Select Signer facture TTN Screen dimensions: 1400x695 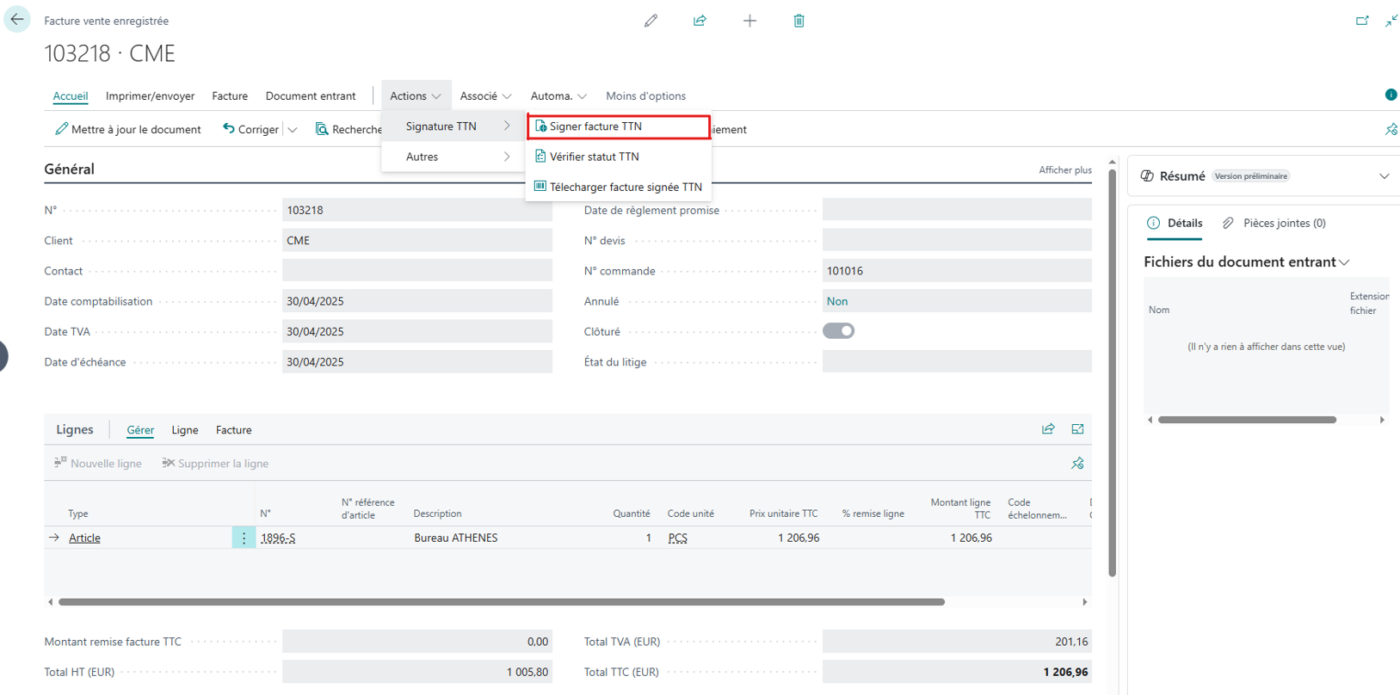point(619,127)
